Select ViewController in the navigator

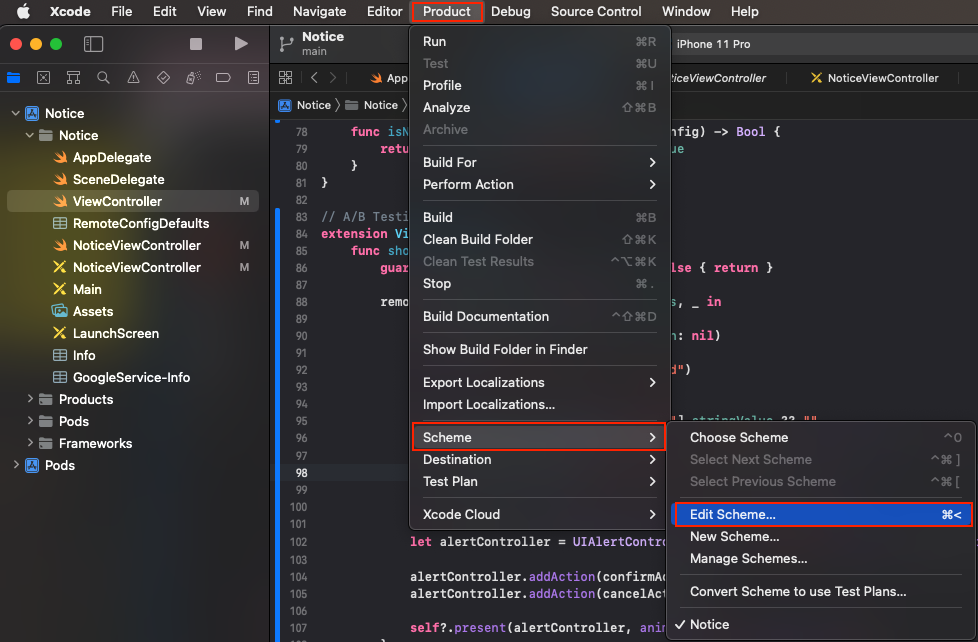133,201
